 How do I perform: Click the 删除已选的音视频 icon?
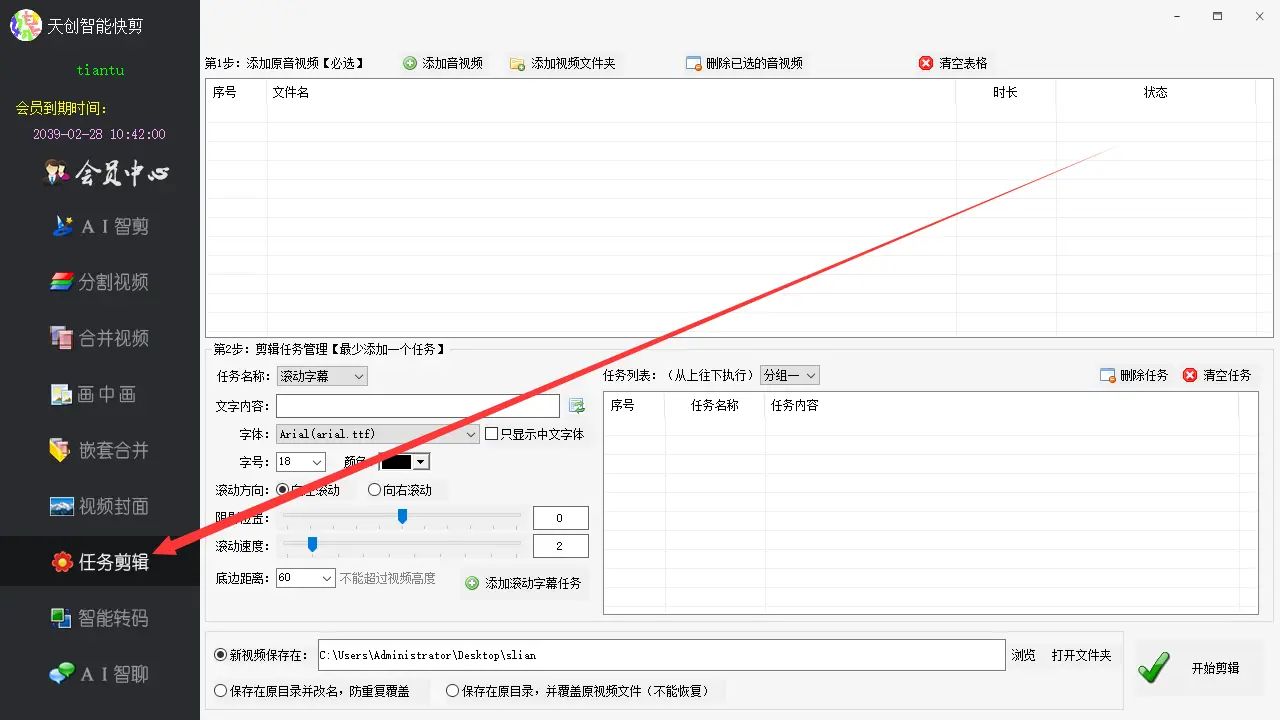(x=693, y=63)
